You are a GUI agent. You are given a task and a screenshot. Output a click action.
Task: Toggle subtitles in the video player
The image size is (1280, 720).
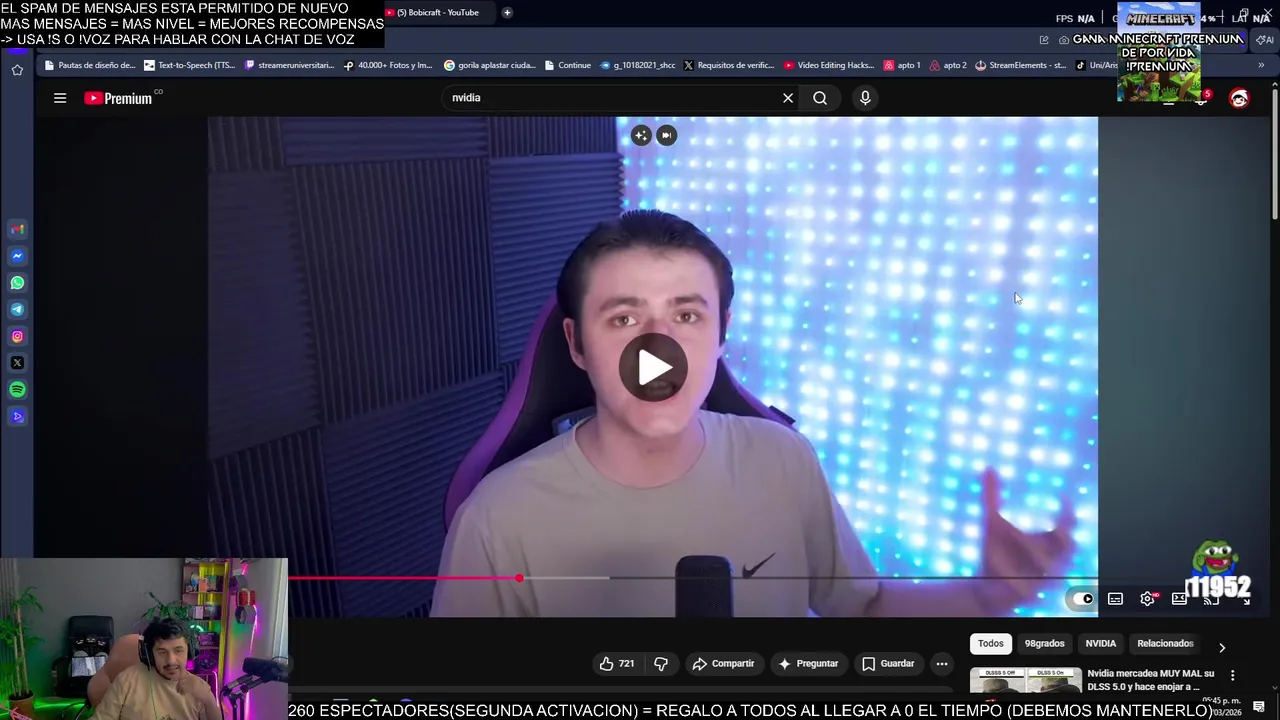coord(1115,599)
